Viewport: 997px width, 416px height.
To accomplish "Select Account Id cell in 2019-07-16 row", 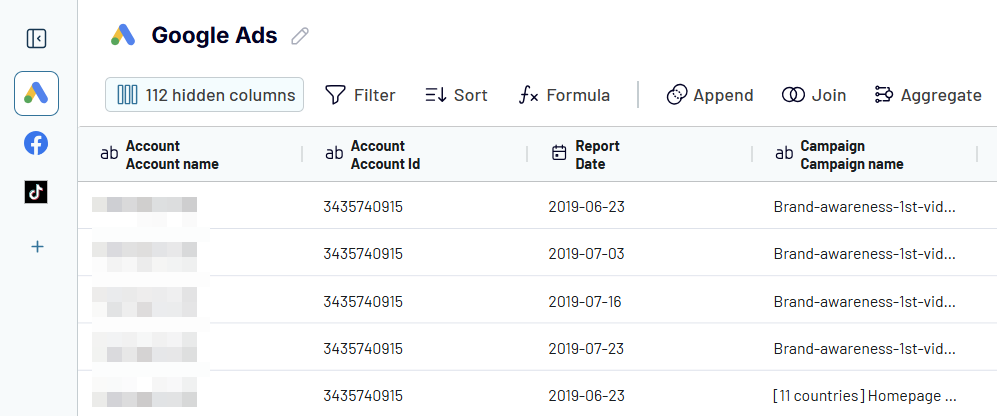I will tap(363, 301).
